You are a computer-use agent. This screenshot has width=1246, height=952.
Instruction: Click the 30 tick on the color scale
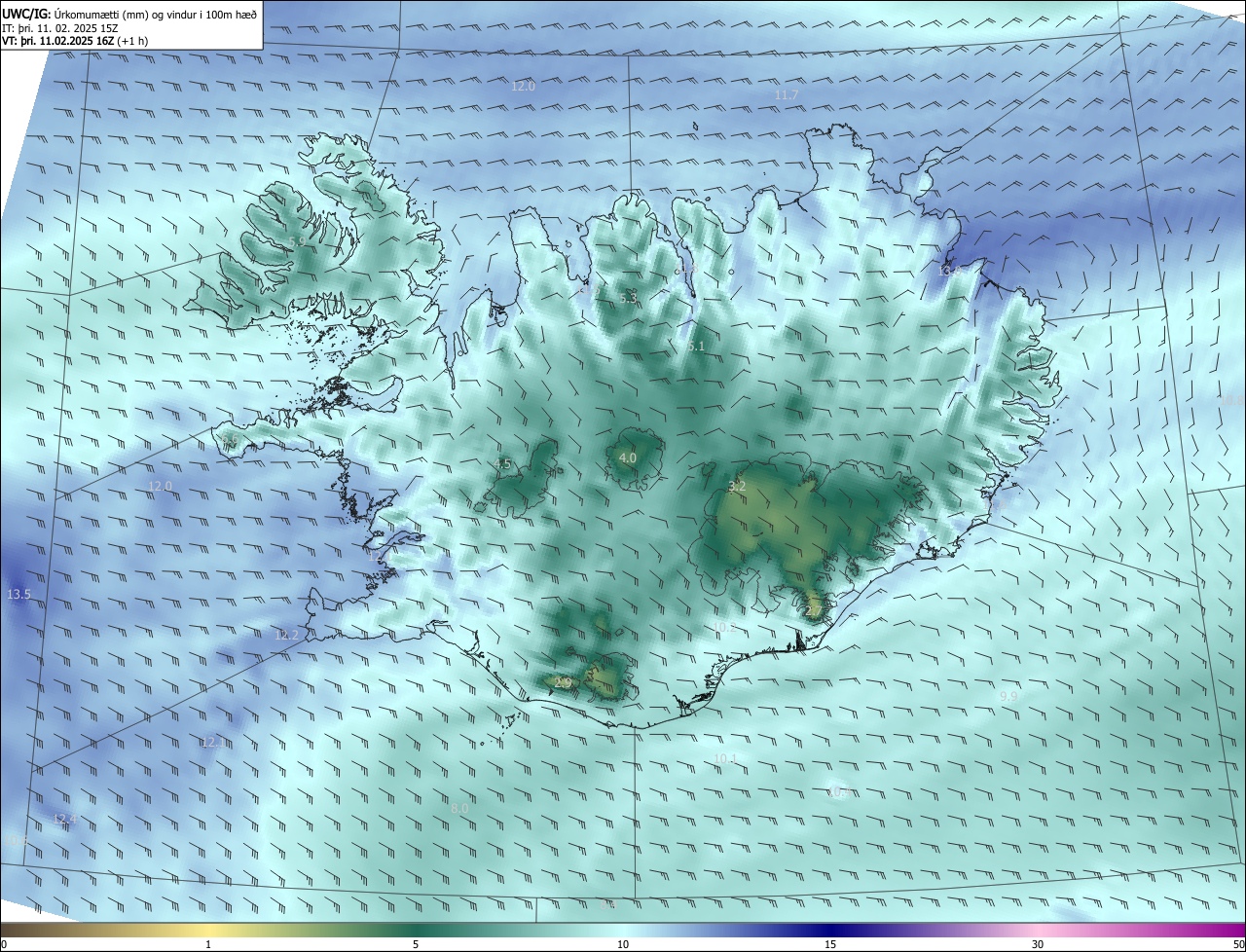tap(1038, 944)
